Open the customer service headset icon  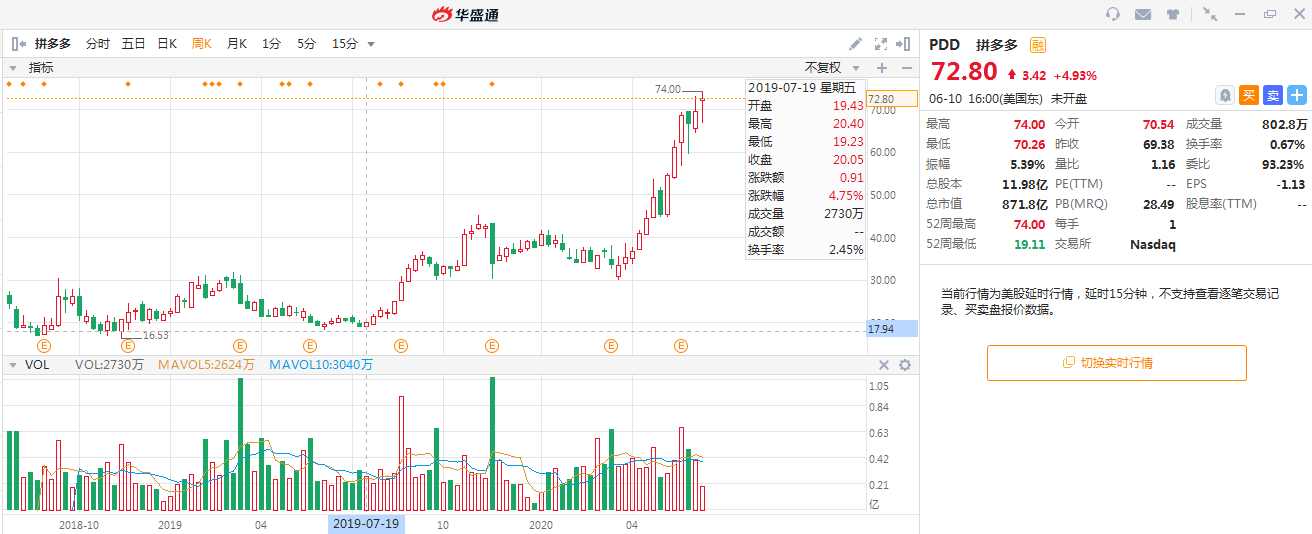click(1113, 14)
